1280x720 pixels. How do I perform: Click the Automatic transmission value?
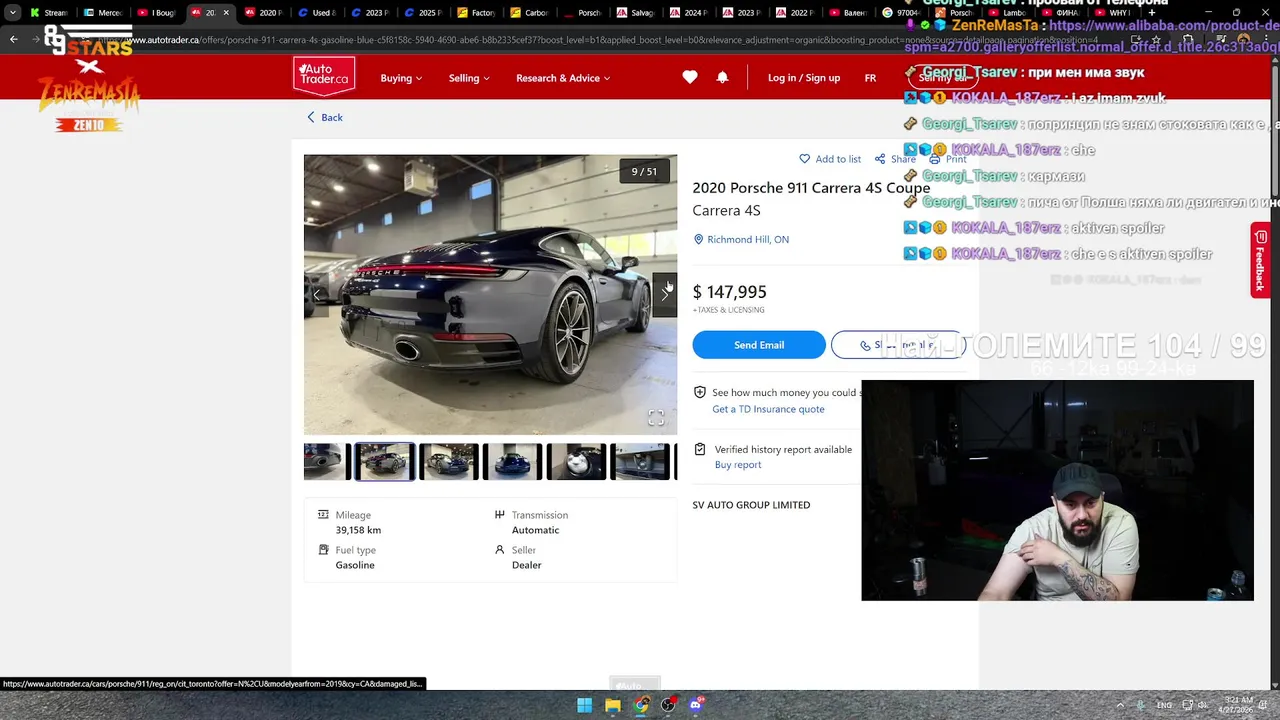coord(535,530)
